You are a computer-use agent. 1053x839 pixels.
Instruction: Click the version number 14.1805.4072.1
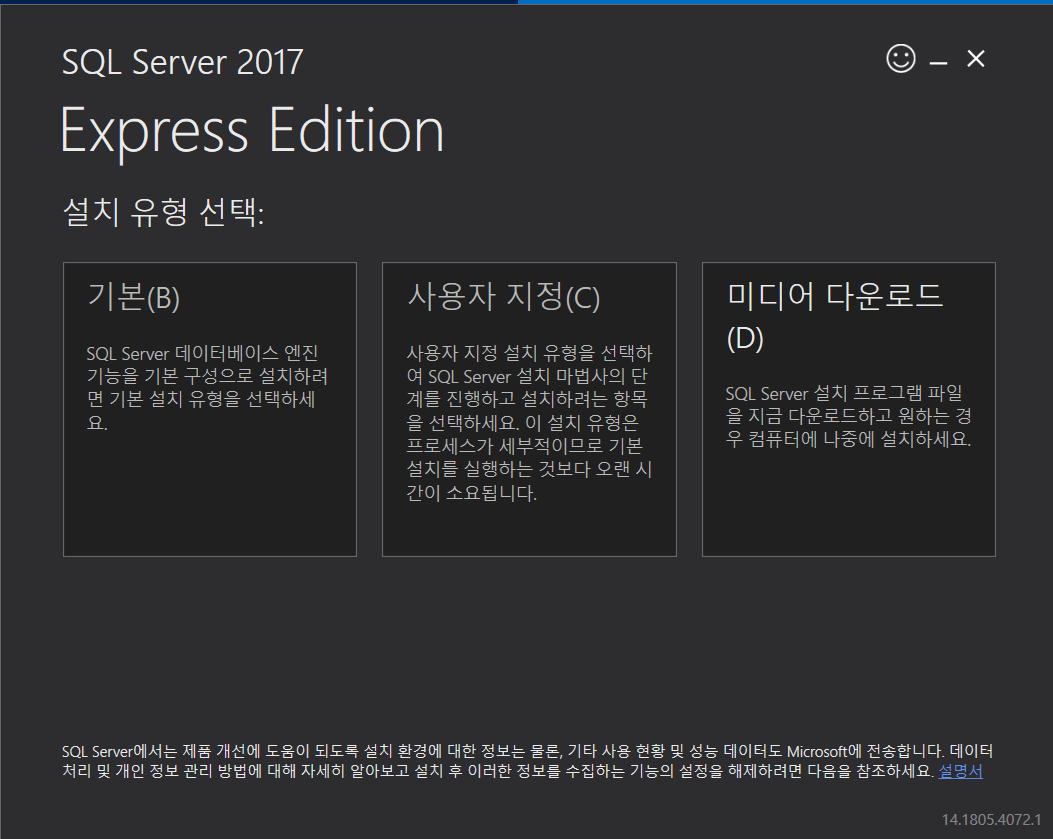coord(991,820)
